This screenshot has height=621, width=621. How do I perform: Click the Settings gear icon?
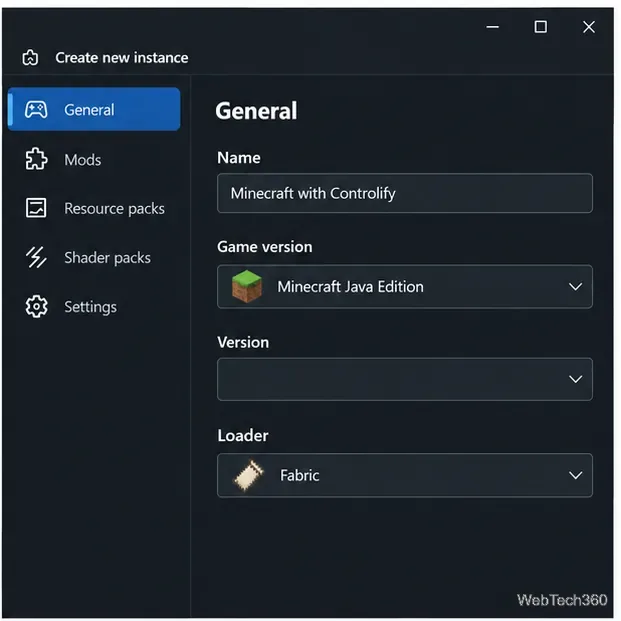[x=36, y=307]
